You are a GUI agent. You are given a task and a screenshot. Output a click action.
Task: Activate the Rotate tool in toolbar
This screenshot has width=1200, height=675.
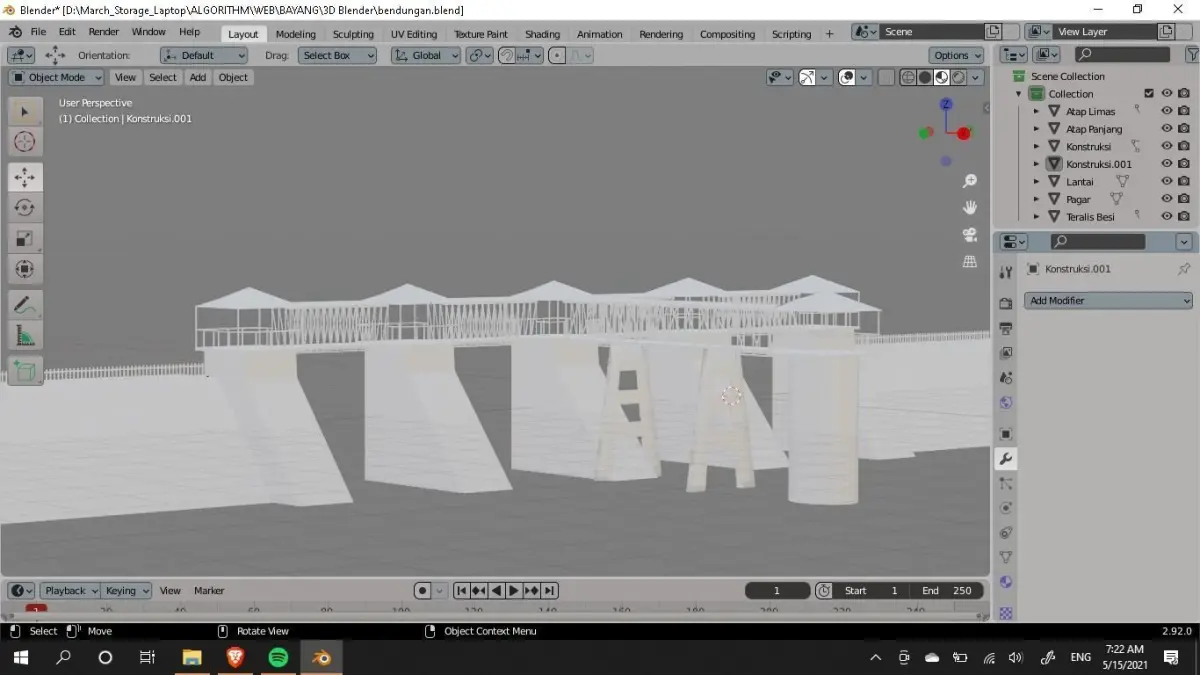pyautogui.click(x=25, y=207)
